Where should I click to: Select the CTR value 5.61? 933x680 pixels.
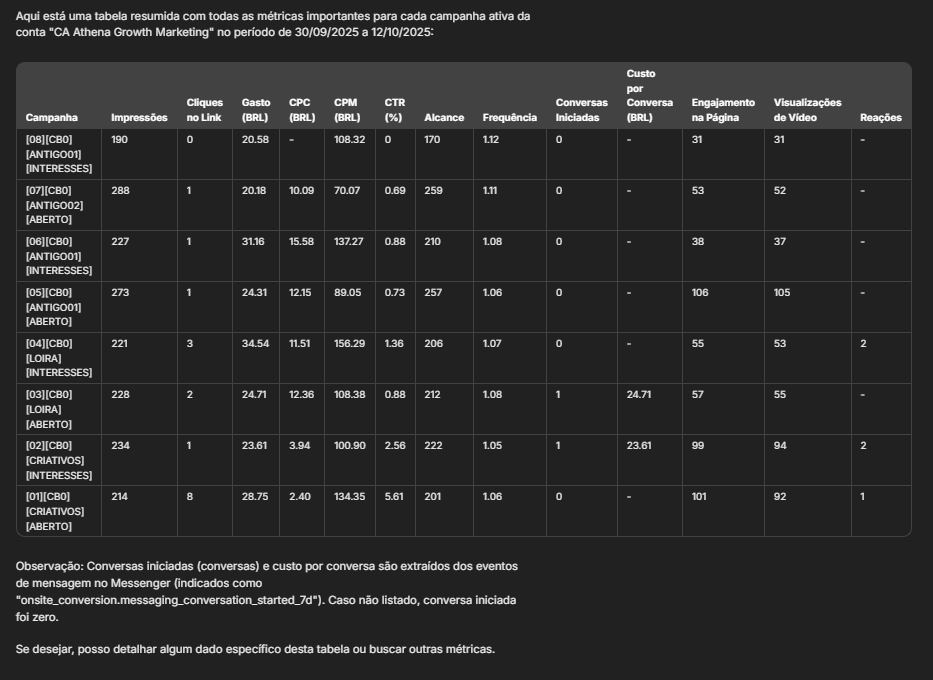click(x=394, y=497)
